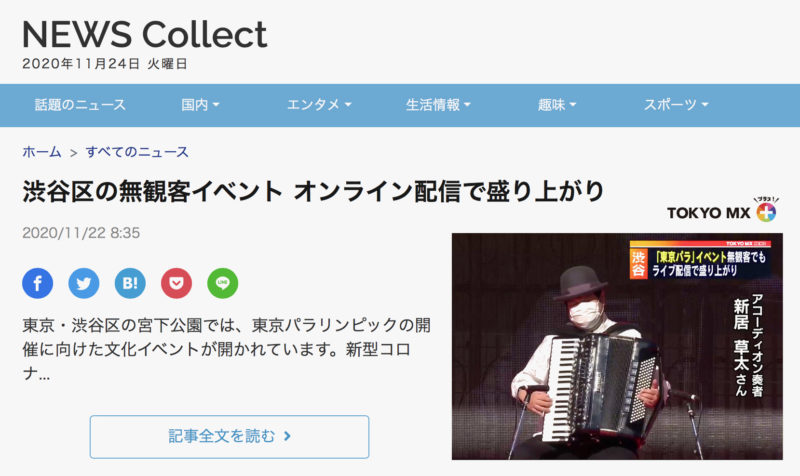Image resolution: width=800 pixels, height=476 pixels.
Task: Click the article excerpt about 宮下公園
Action: click(x=227, y=349)
